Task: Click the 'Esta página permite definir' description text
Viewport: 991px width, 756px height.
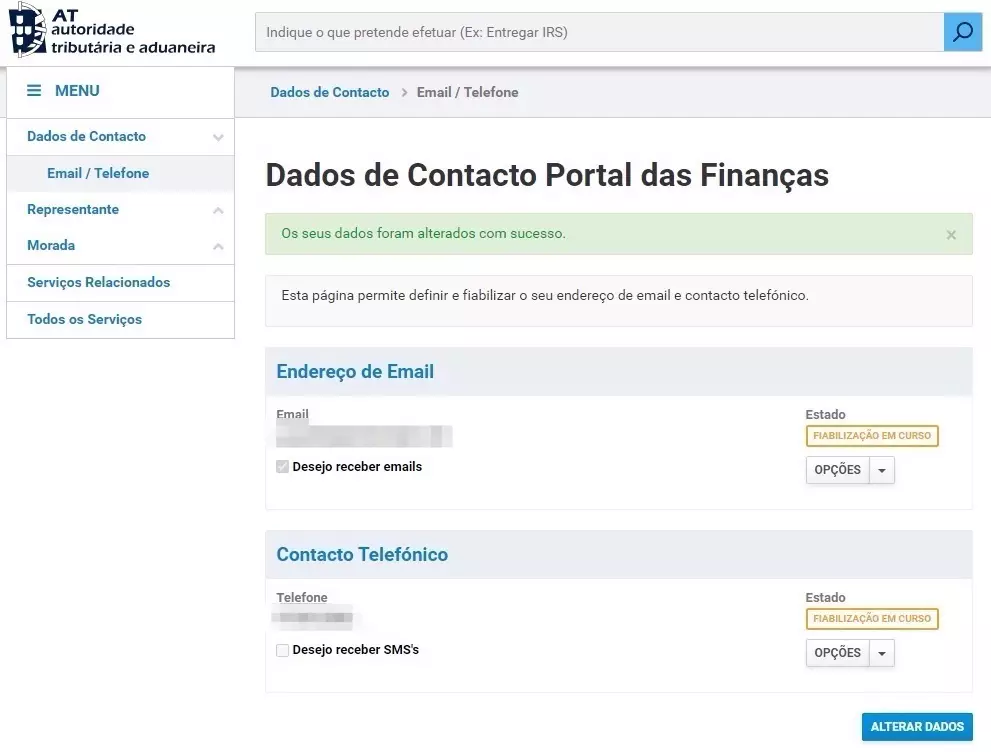Action: tap(545, 296)
